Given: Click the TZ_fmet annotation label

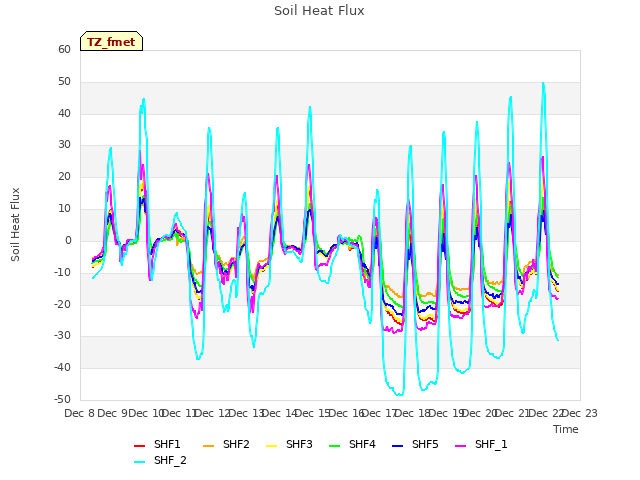Looking at the screenshot, I should [x=111, y=42].
